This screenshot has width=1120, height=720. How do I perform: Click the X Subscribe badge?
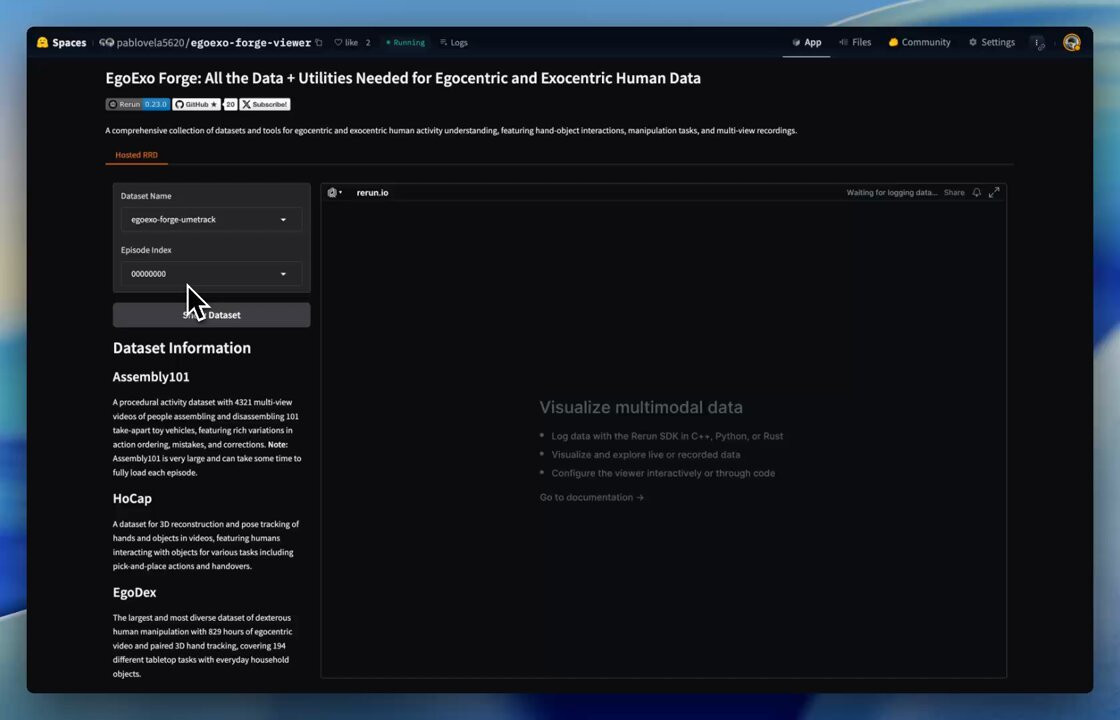(x=265, y=104)
